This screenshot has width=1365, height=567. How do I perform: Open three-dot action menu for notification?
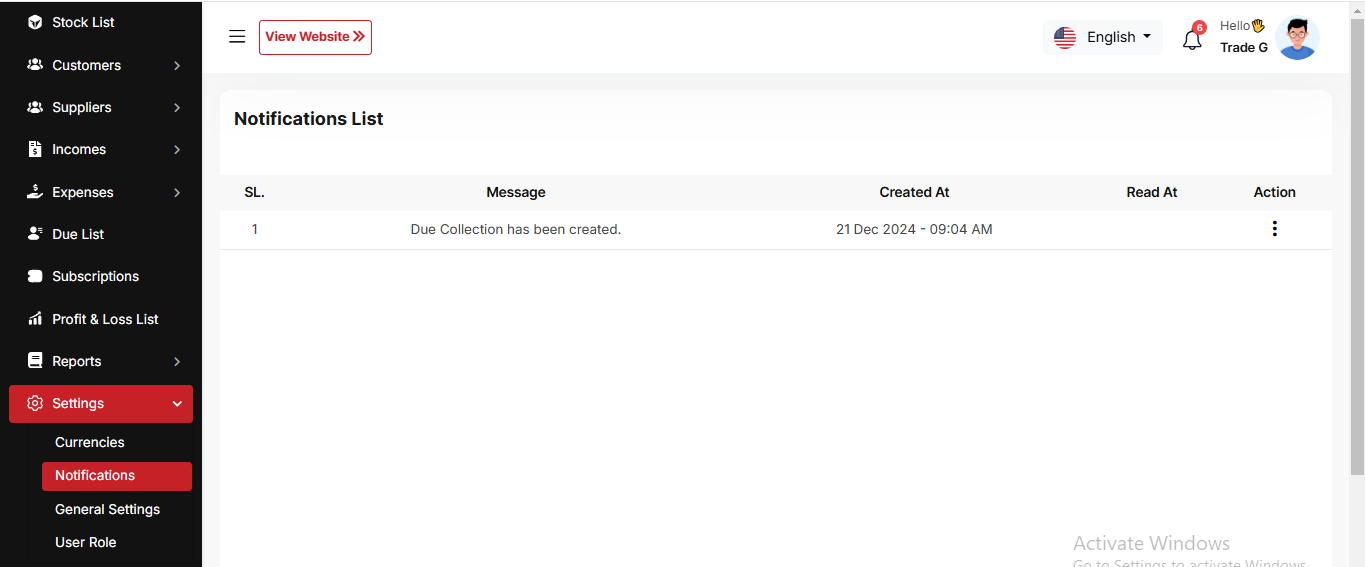[1274, 229]
